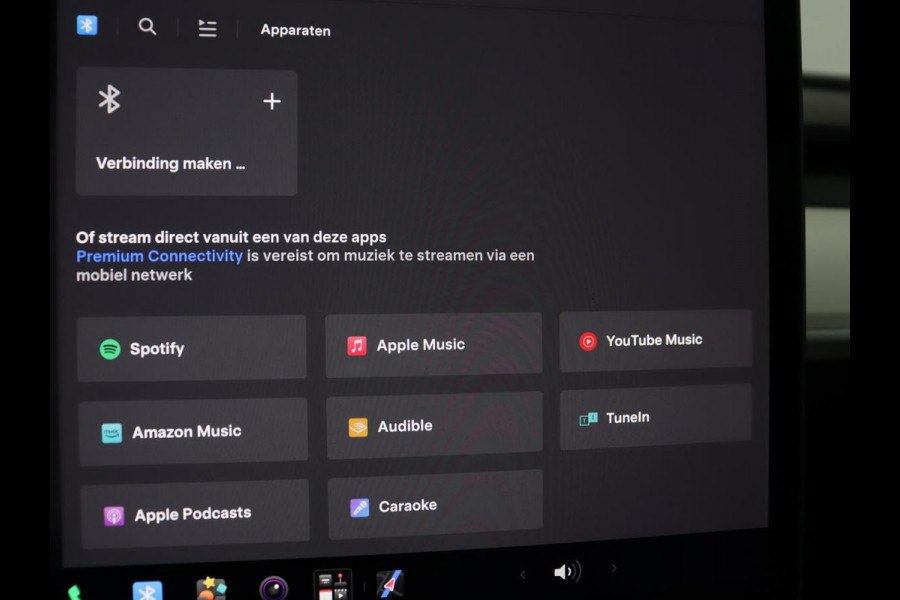Tap the speaker volume icon
900x600 pixels.
point(567,571)
